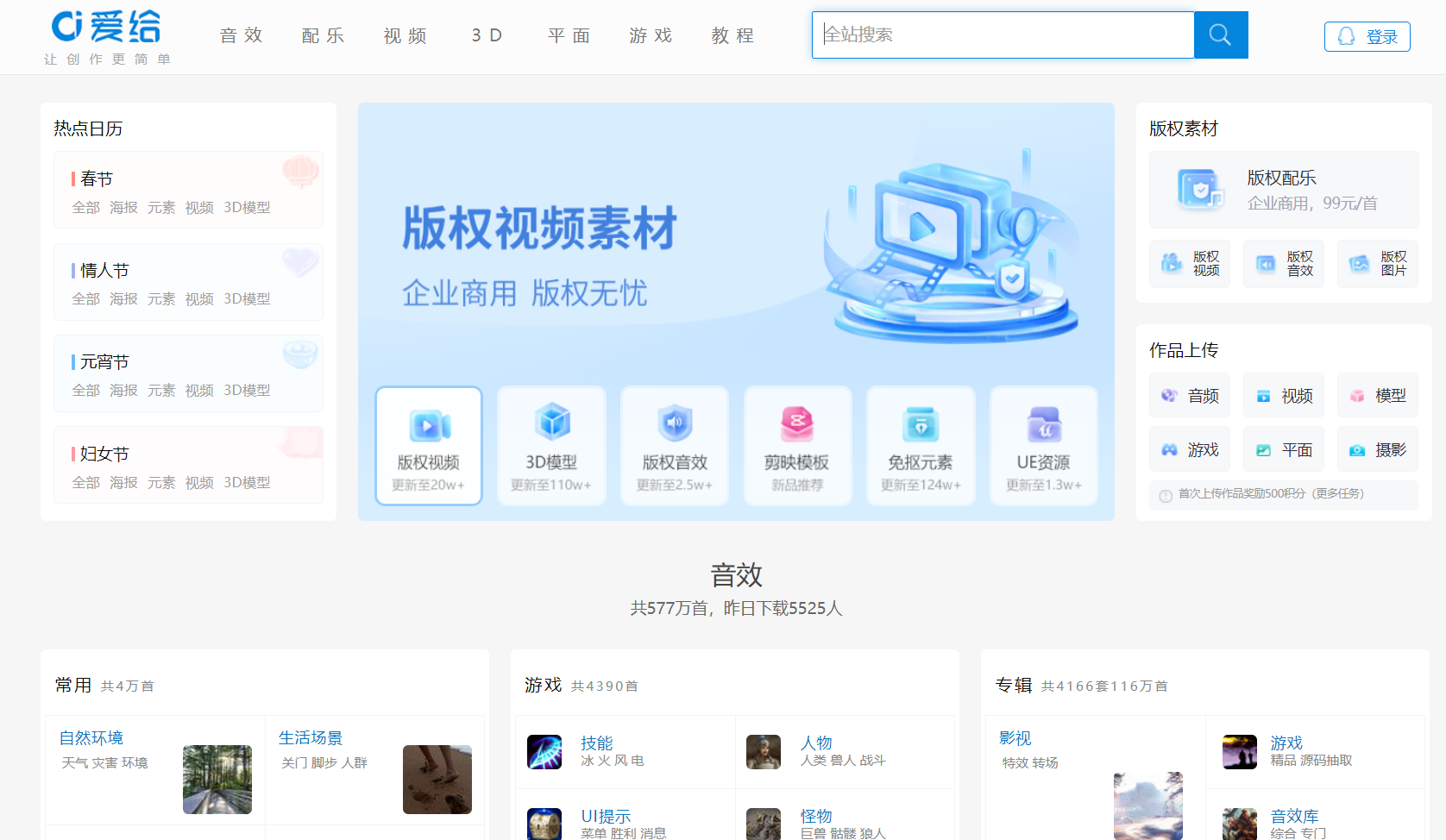Click the 音效 section heading
This screenshot has width=1446, height=840.
pos(736,574)
